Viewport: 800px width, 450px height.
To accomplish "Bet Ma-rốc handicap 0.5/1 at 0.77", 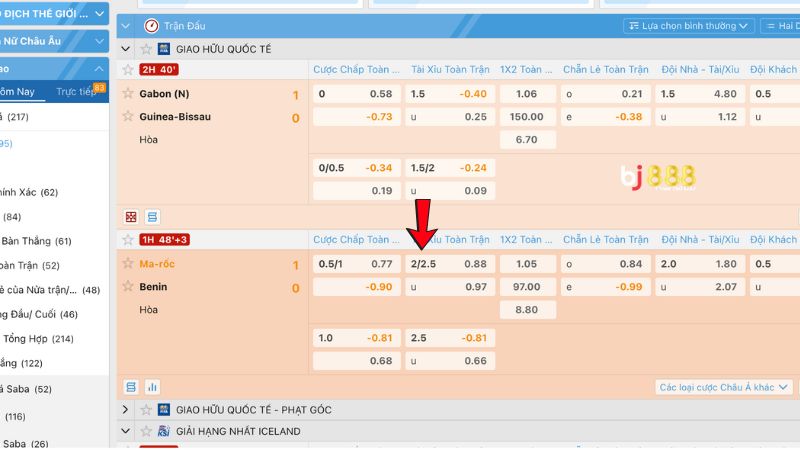I will click(x=357, y=264).
